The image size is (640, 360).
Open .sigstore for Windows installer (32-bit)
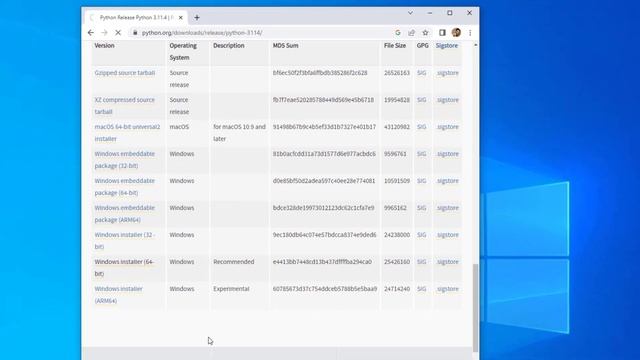coord(447,235)
